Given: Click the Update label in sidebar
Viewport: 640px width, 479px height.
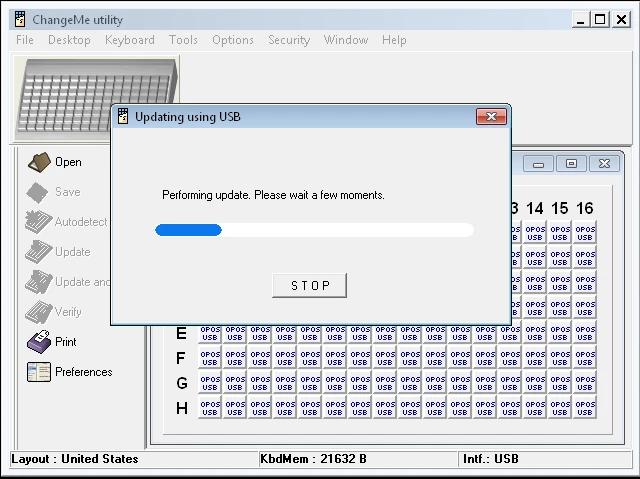Looking at the screenshot, I should point(73,252).
